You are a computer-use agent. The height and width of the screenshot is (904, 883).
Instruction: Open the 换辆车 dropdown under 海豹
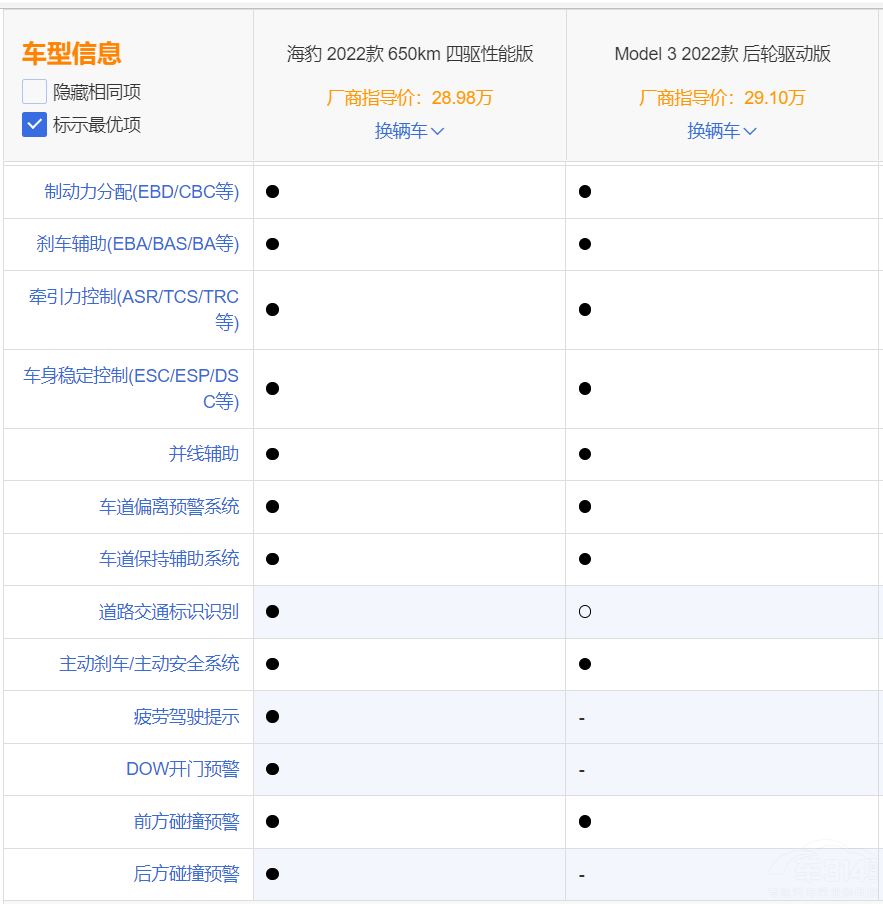(x=409, y=131)
